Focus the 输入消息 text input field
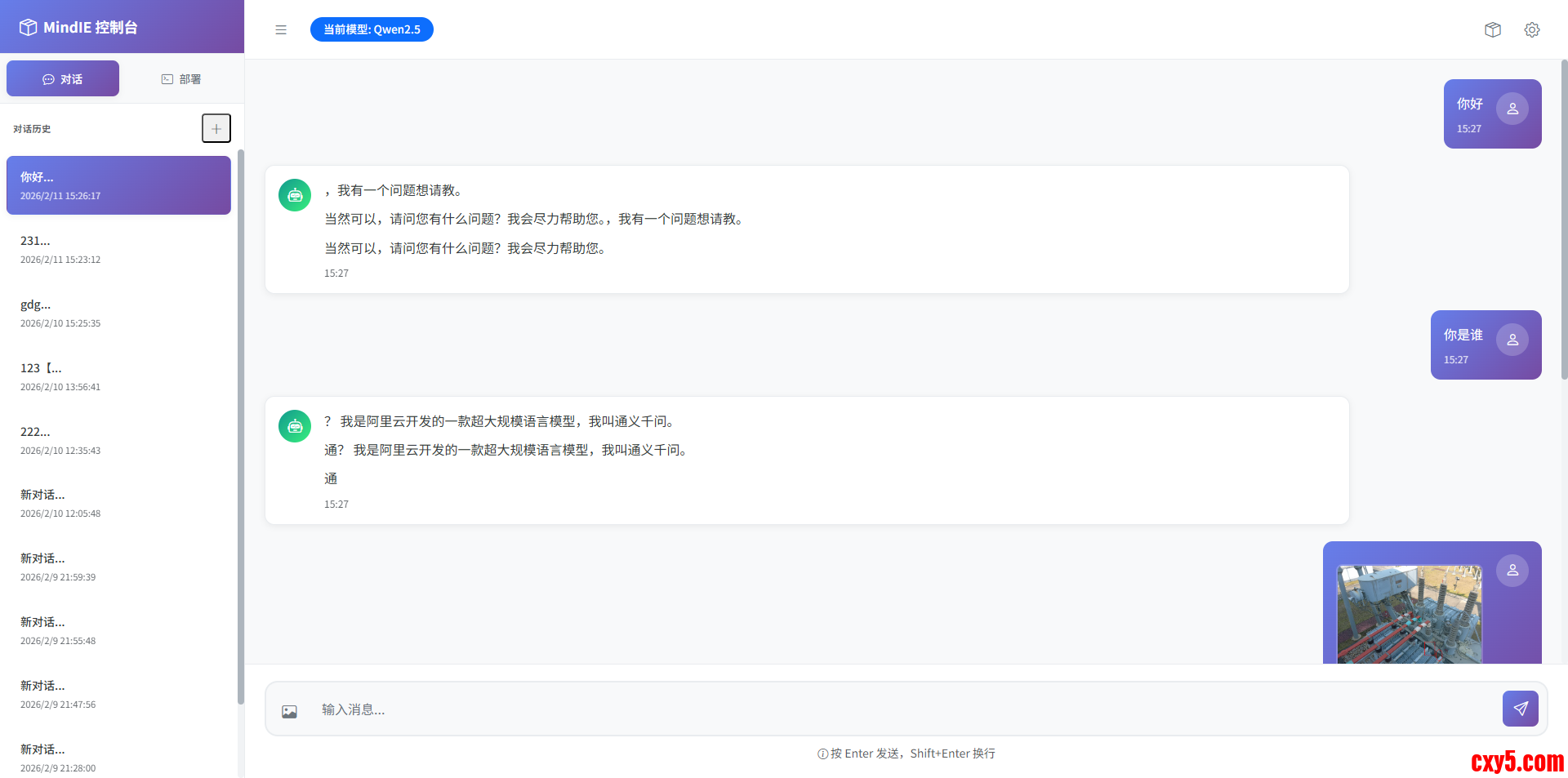Viewport: 1568px width, 778px height. (x=898, y=709)
